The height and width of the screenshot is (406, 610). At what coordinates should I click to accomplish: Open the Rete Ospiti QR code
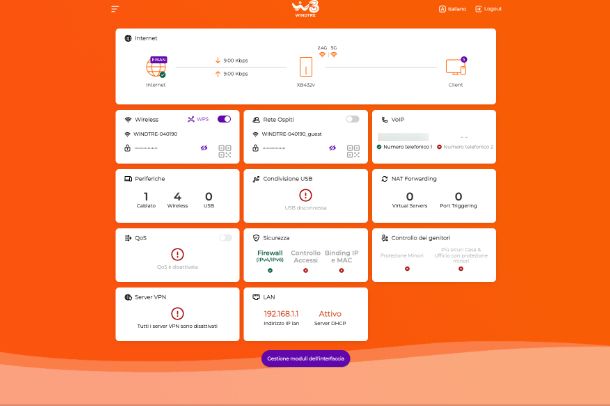coord(353,151)
